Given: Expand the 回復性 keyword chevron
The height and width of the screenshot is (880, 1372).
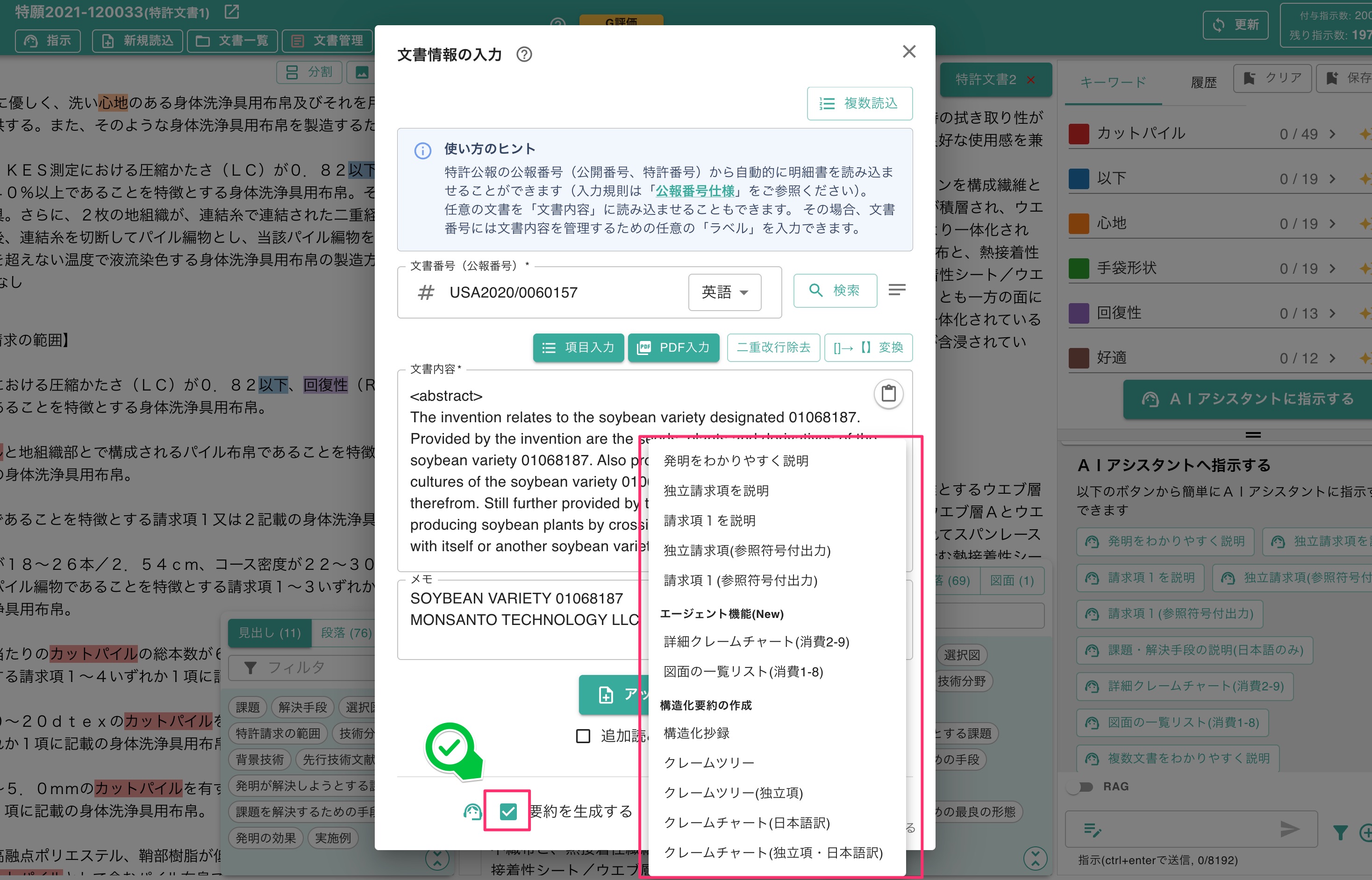Looking at the screenshot, I should (x=1333, y=313).
